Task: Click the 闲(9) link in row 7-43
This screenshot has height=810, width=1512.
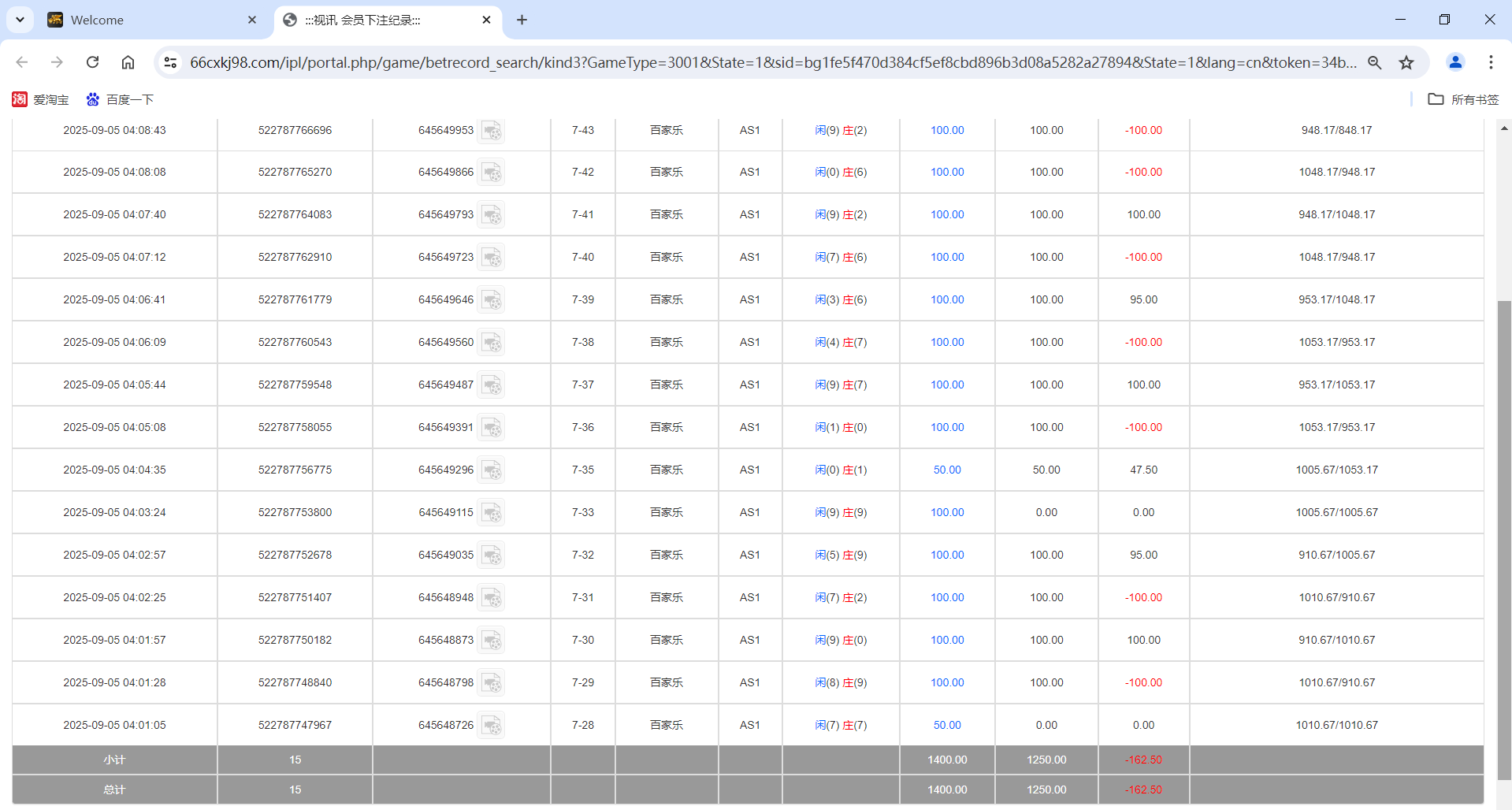Action: (x=824, y=130)
